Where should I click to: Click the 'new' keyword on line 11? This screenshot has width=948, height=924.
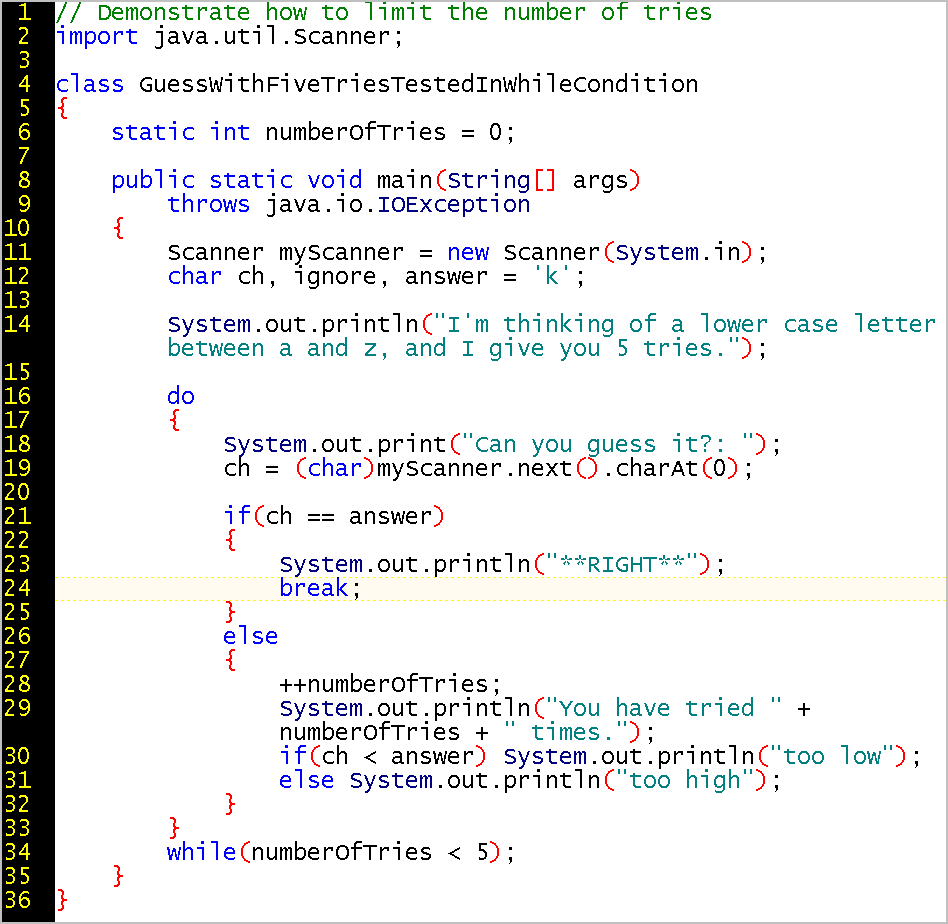click(x=468, y=252)
